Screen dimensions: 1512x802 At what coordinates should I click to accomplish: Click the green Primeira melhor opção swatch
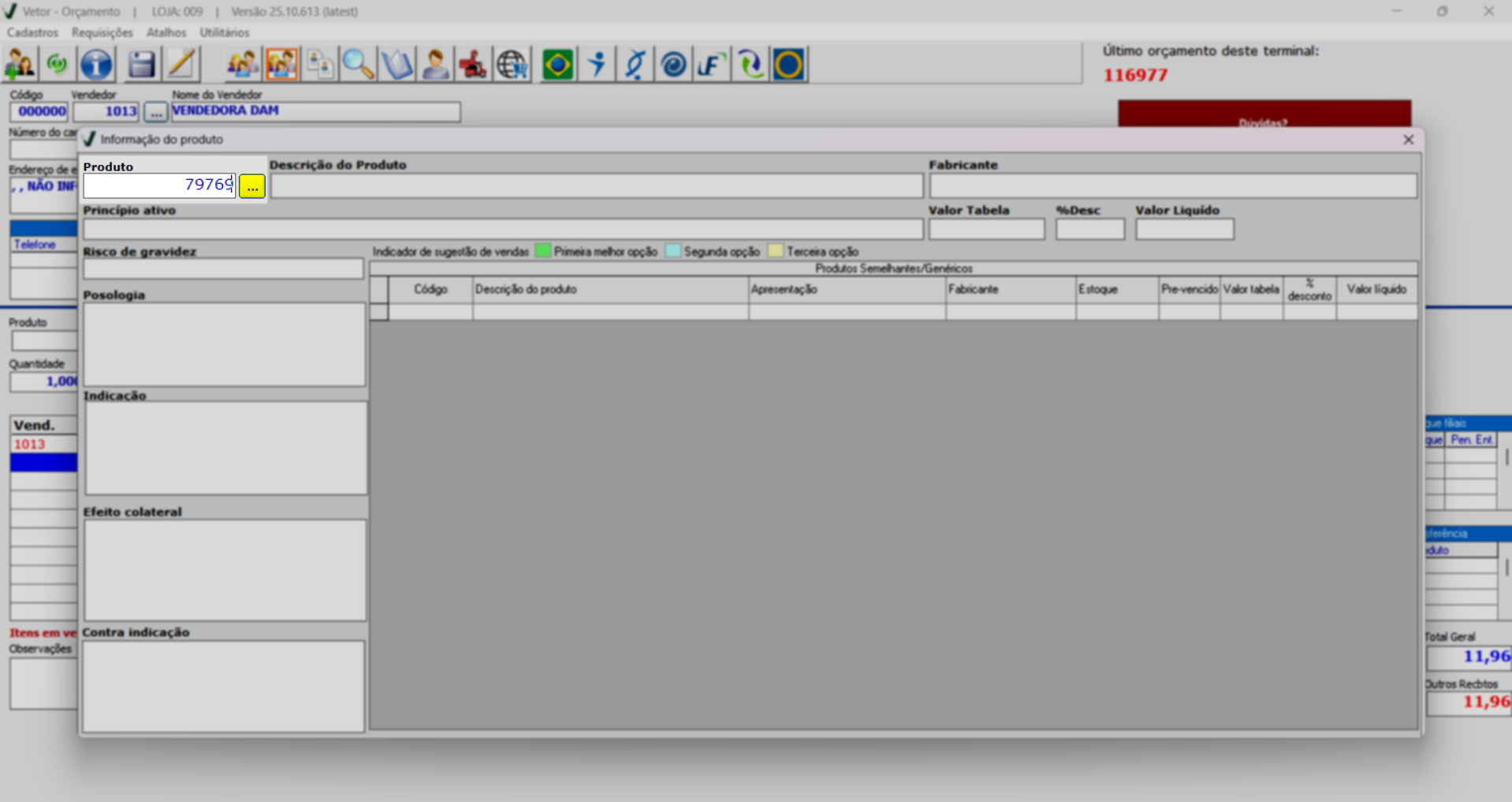coord(542,252)
